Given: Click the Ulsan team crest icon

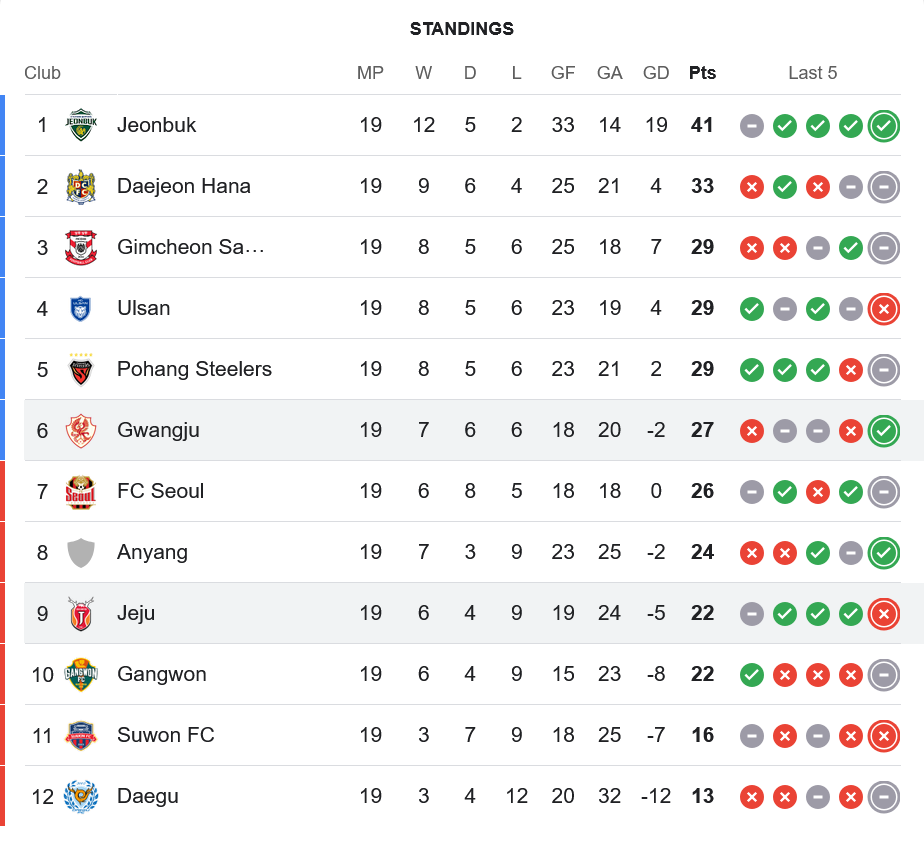Looking at the screenshot, I should tap(80, 308).
